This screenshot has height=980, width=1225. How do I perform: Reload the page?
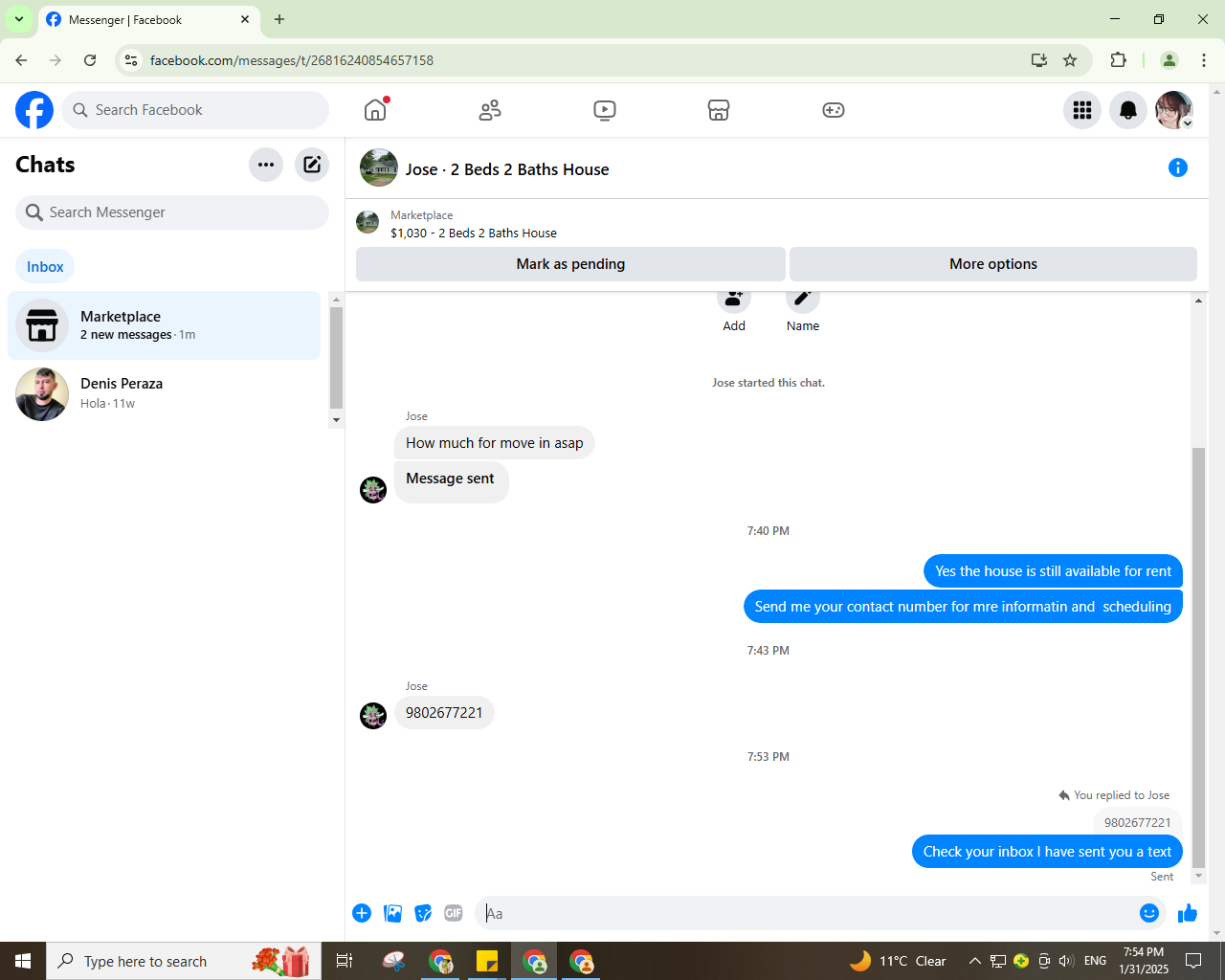90,60
